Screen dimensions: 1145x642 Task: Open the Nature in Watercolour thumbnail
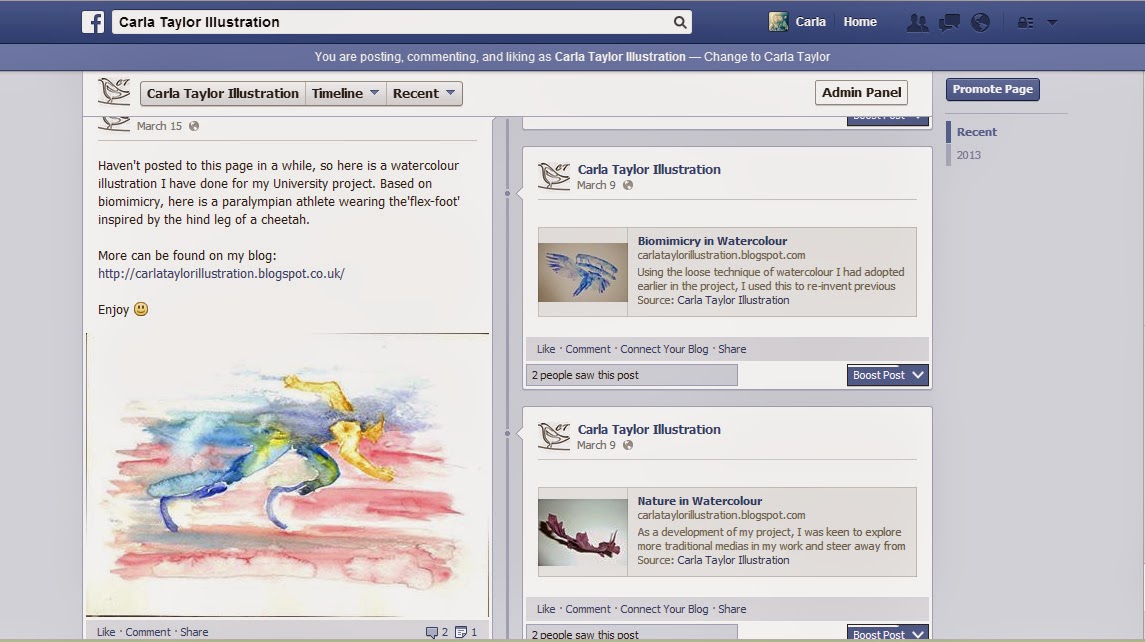[583, 532]
